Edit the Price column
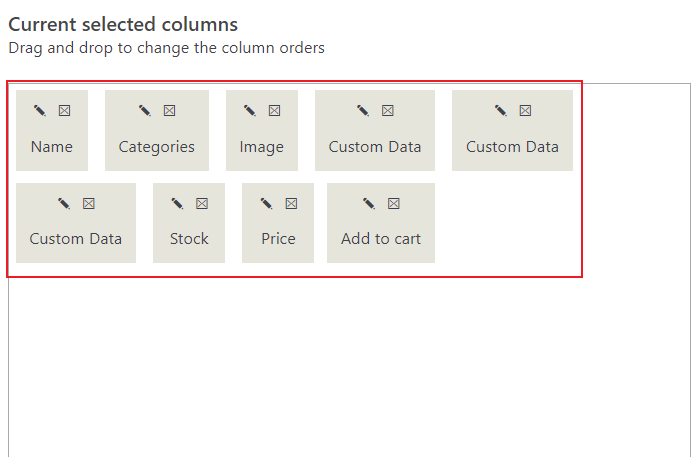This screenshot has height=457, width=692. (x=267, y=203)
